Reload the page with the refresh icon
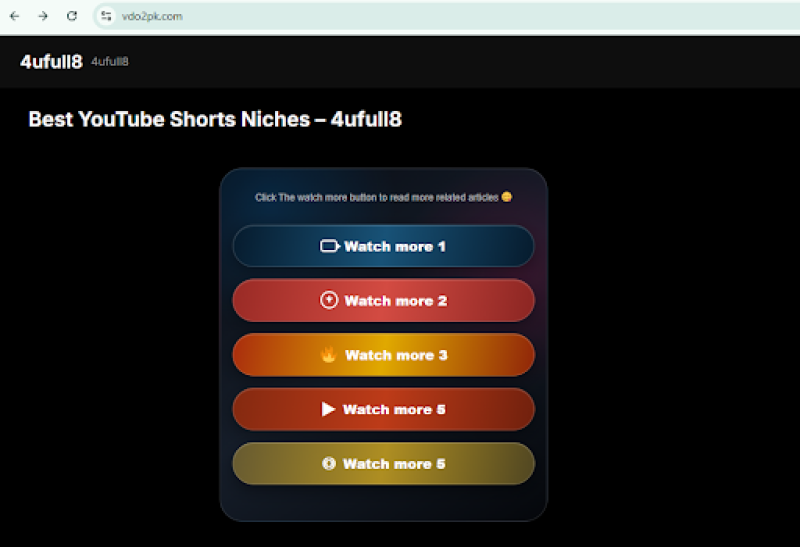The image size is (800, 547). click(72, 16)
